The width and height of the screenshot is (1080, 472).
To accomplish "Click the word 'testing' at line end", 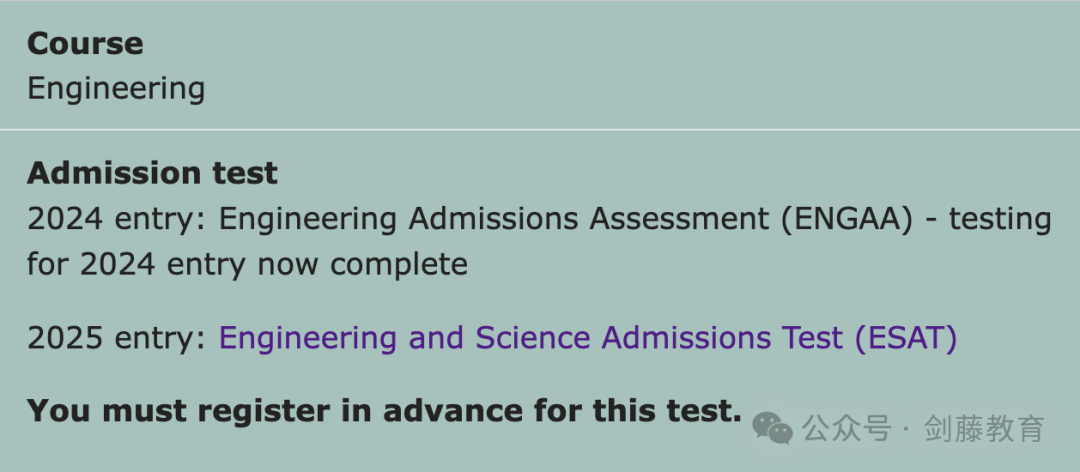I will (1000, 220).
